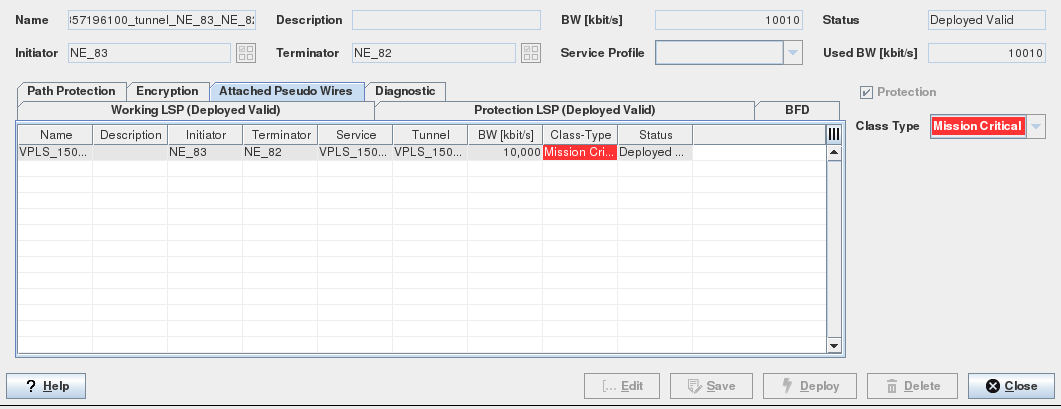Screen dimensions: 1061x409
Task: Open the Class Type dropdown arrow
Action: [1036, 126]
